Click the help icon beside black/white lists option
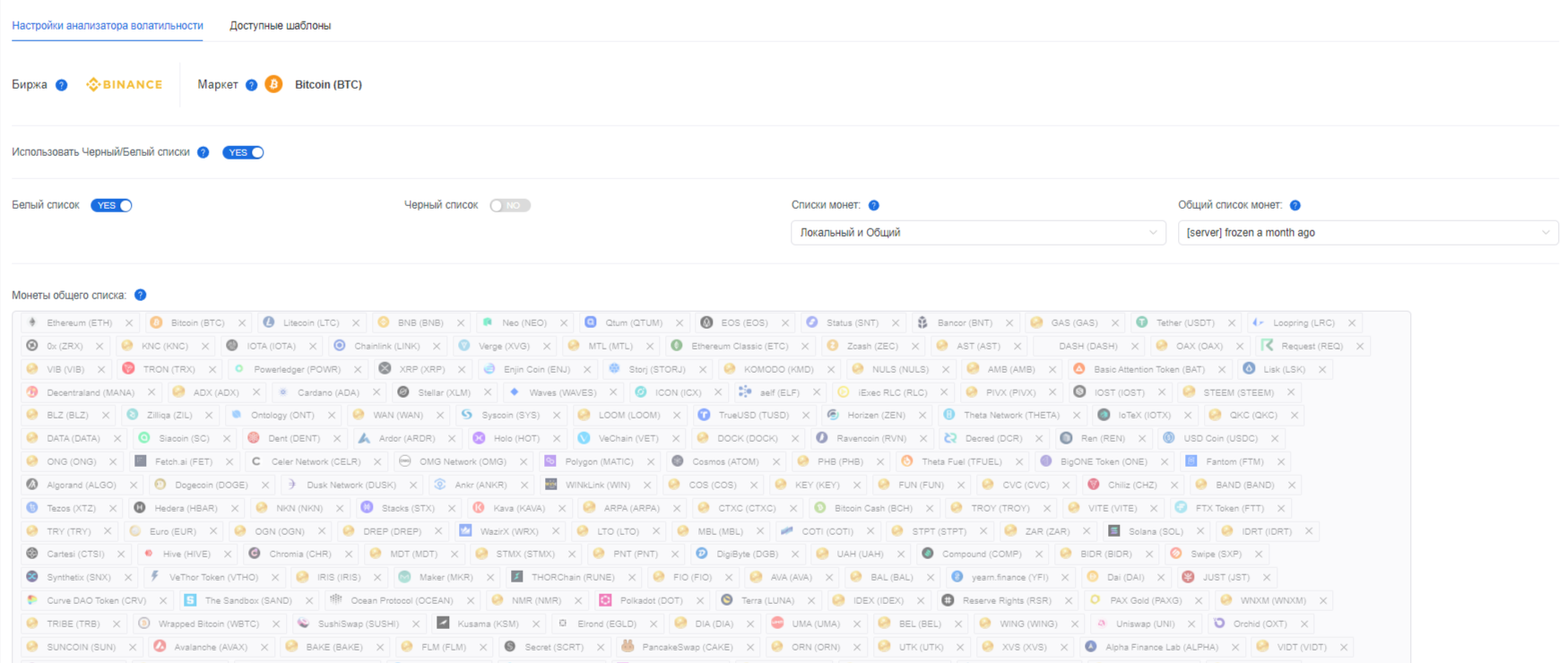Screen dimensions: 1568x663 click(203, 152)
